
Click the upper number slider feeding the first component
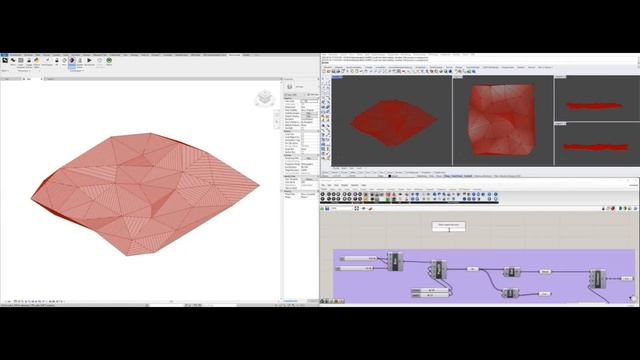pyautogui.click(x=358, y=258)
